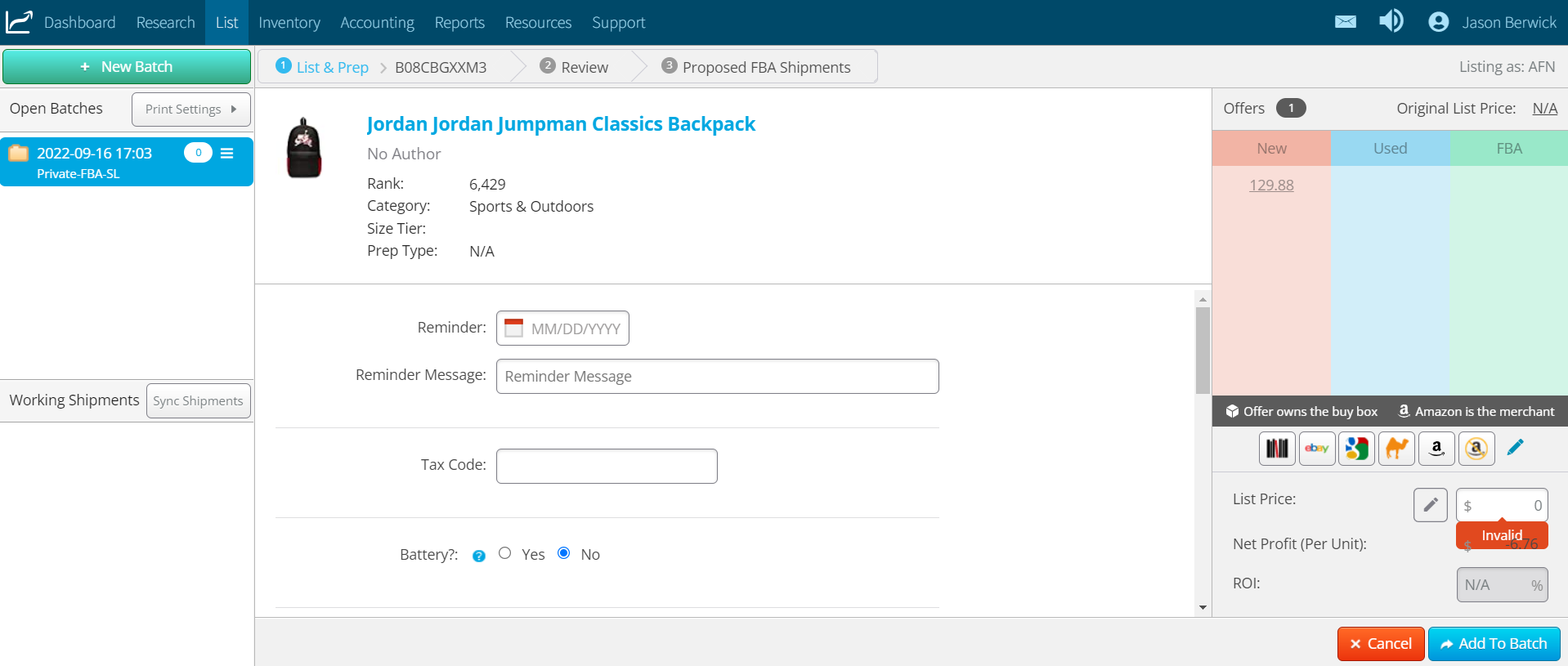Click the Battery help question mark icon
Screen dimensions: 1568x666
(x=479, y=556)
